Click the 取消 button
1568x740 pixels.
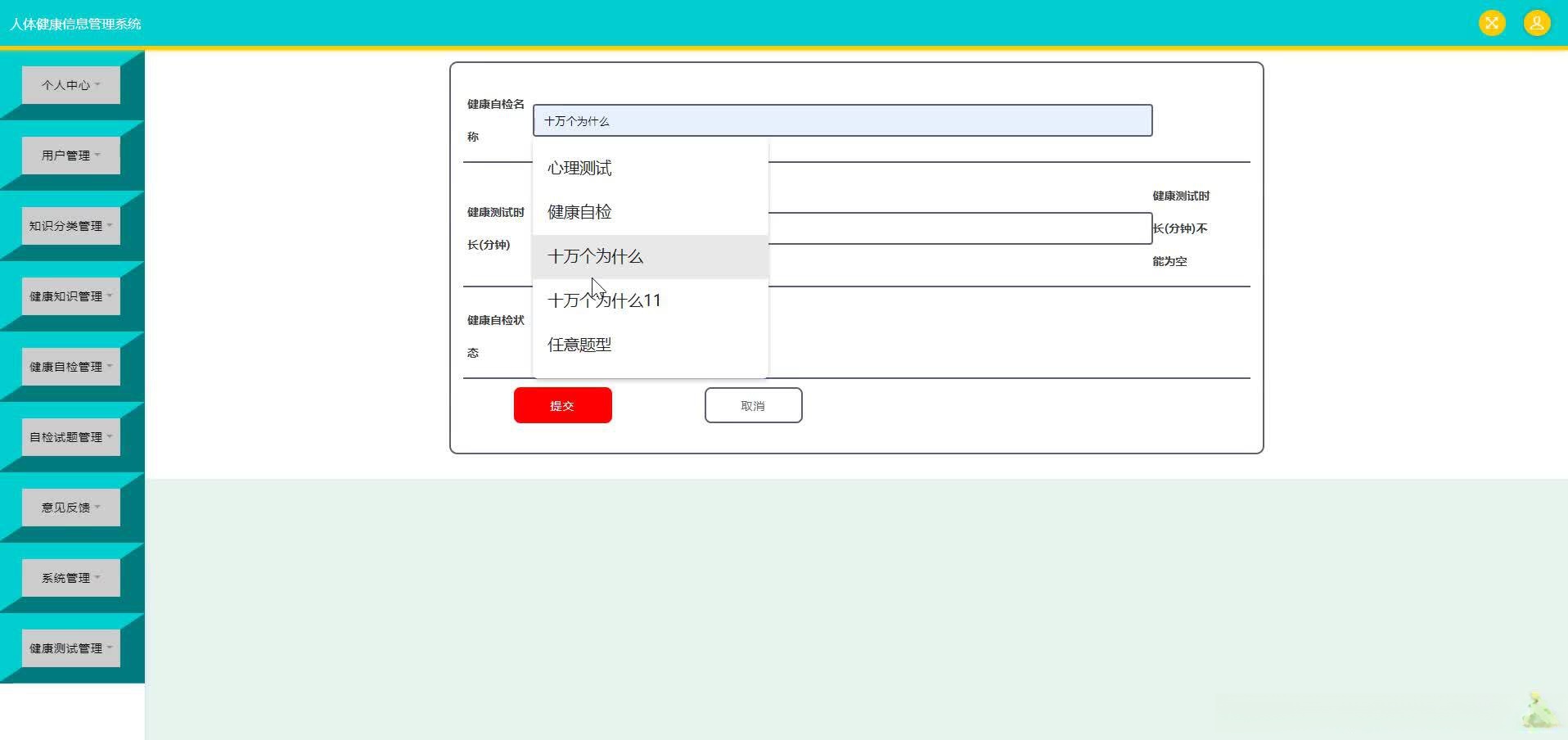coord(753,405)
